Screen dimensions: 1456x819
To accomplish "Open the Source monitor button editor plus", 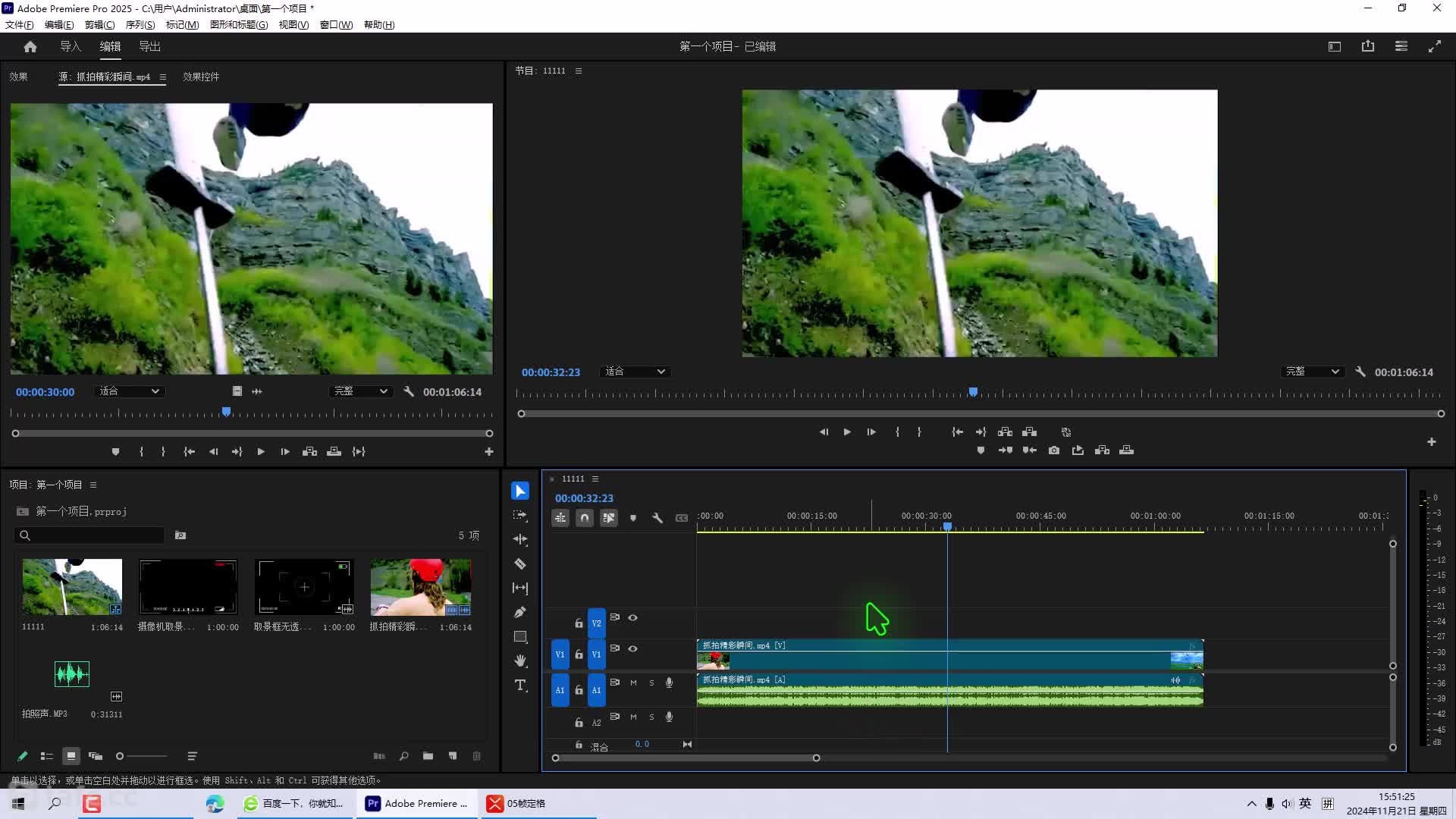I will (489, 452).
